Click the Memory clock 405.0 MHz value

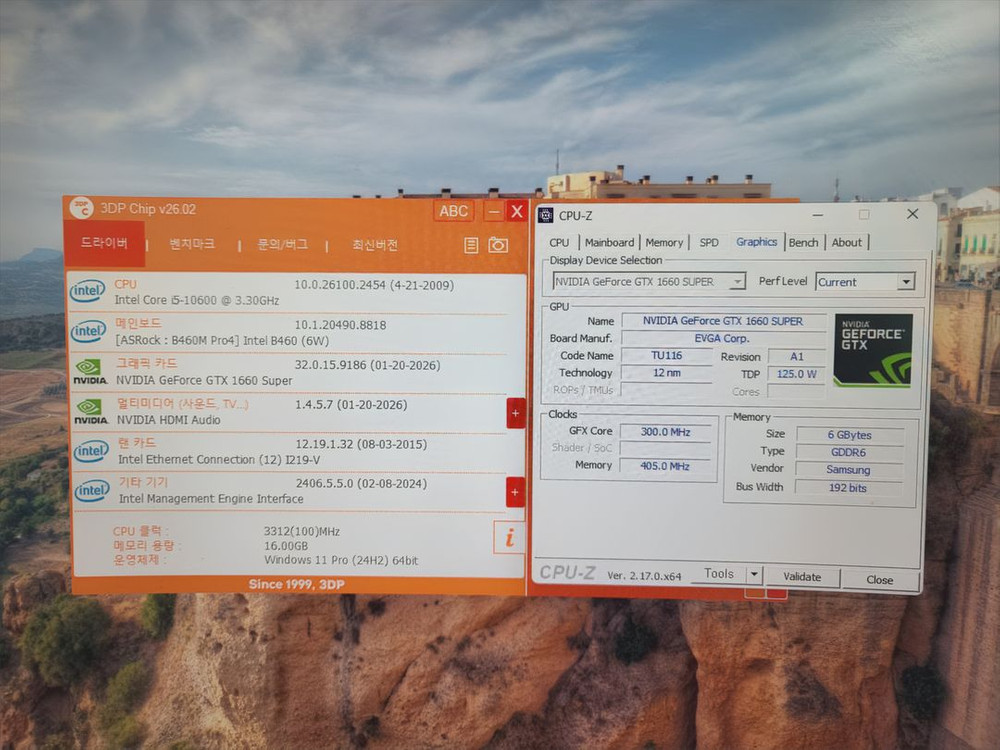665,466
